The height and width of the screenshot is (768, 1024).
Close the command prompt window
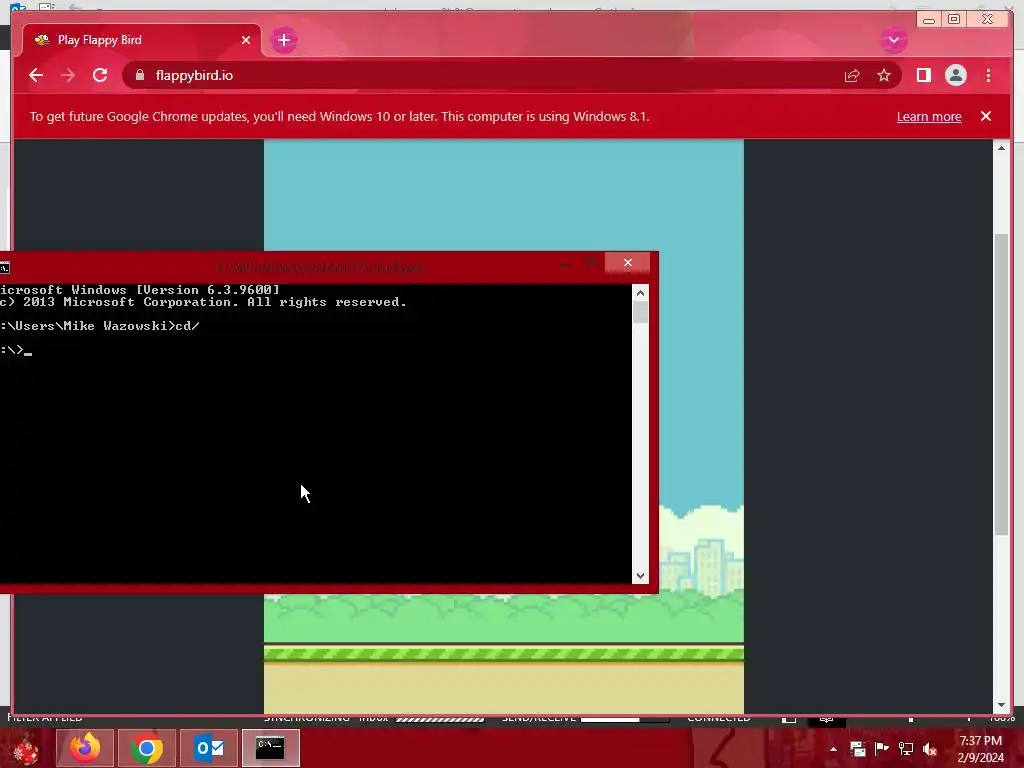point(628,263)
